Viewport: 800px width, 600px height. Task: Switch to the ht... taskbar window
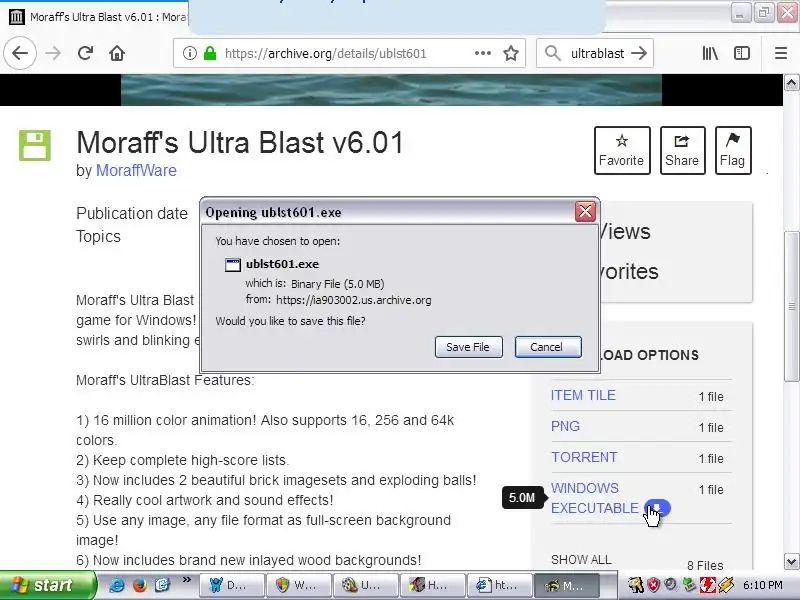(x=501, y=585)
